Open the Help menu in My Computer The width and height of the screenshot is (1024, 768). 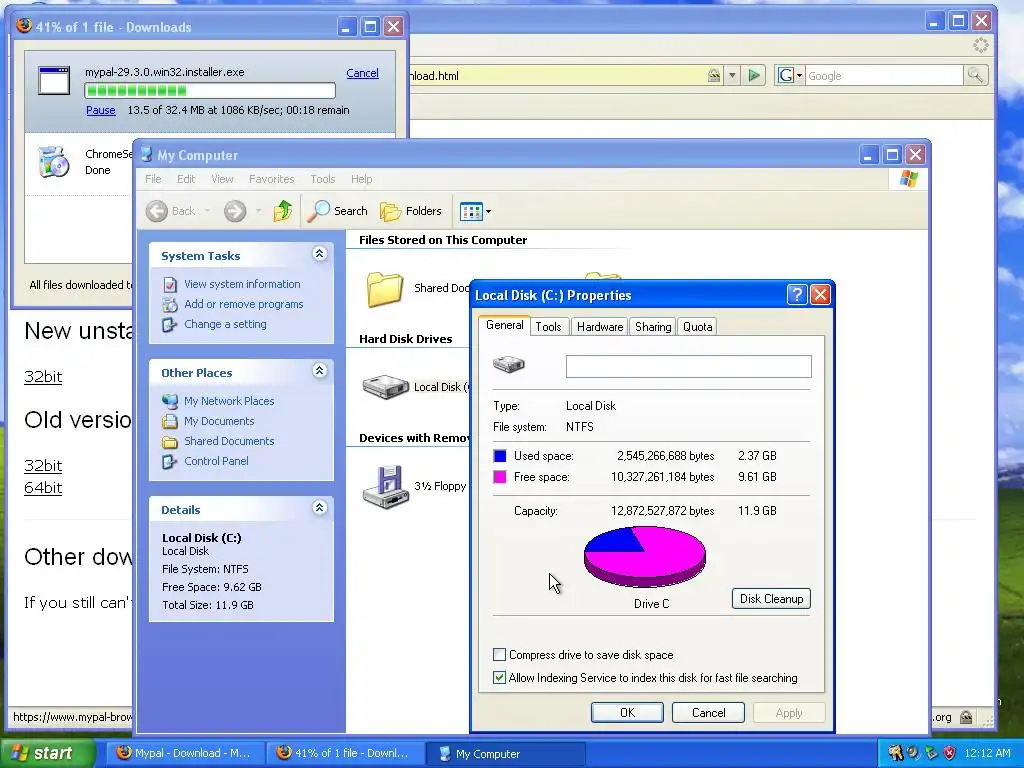[361, 179]
